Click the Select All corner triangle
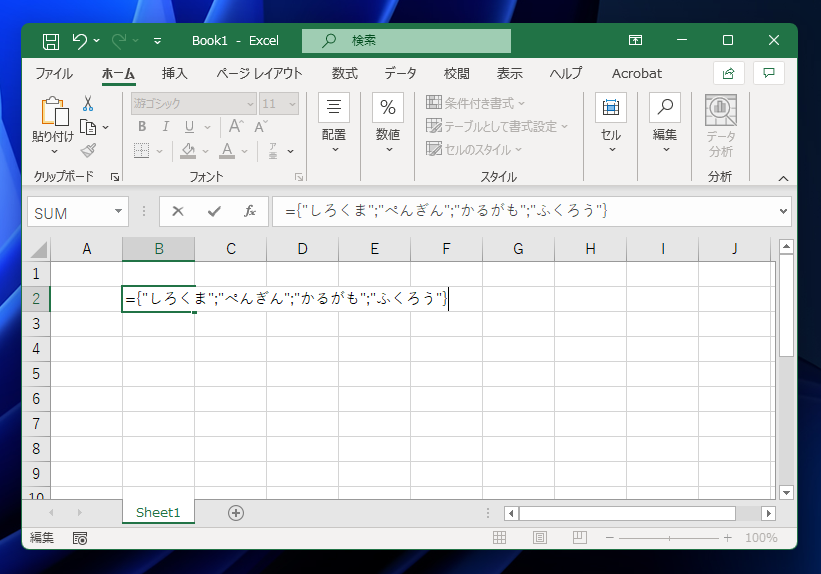821x574 pixels. [38, 249]
